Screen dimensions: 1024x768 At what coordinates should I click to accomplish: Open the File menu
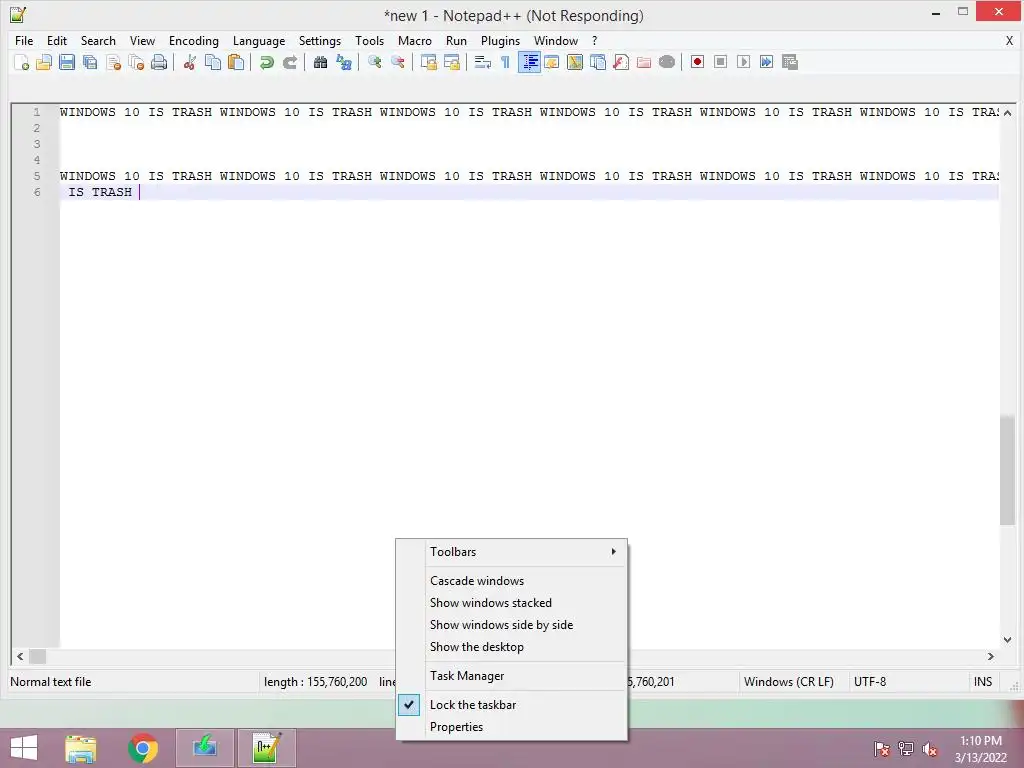tap(24, 40)
